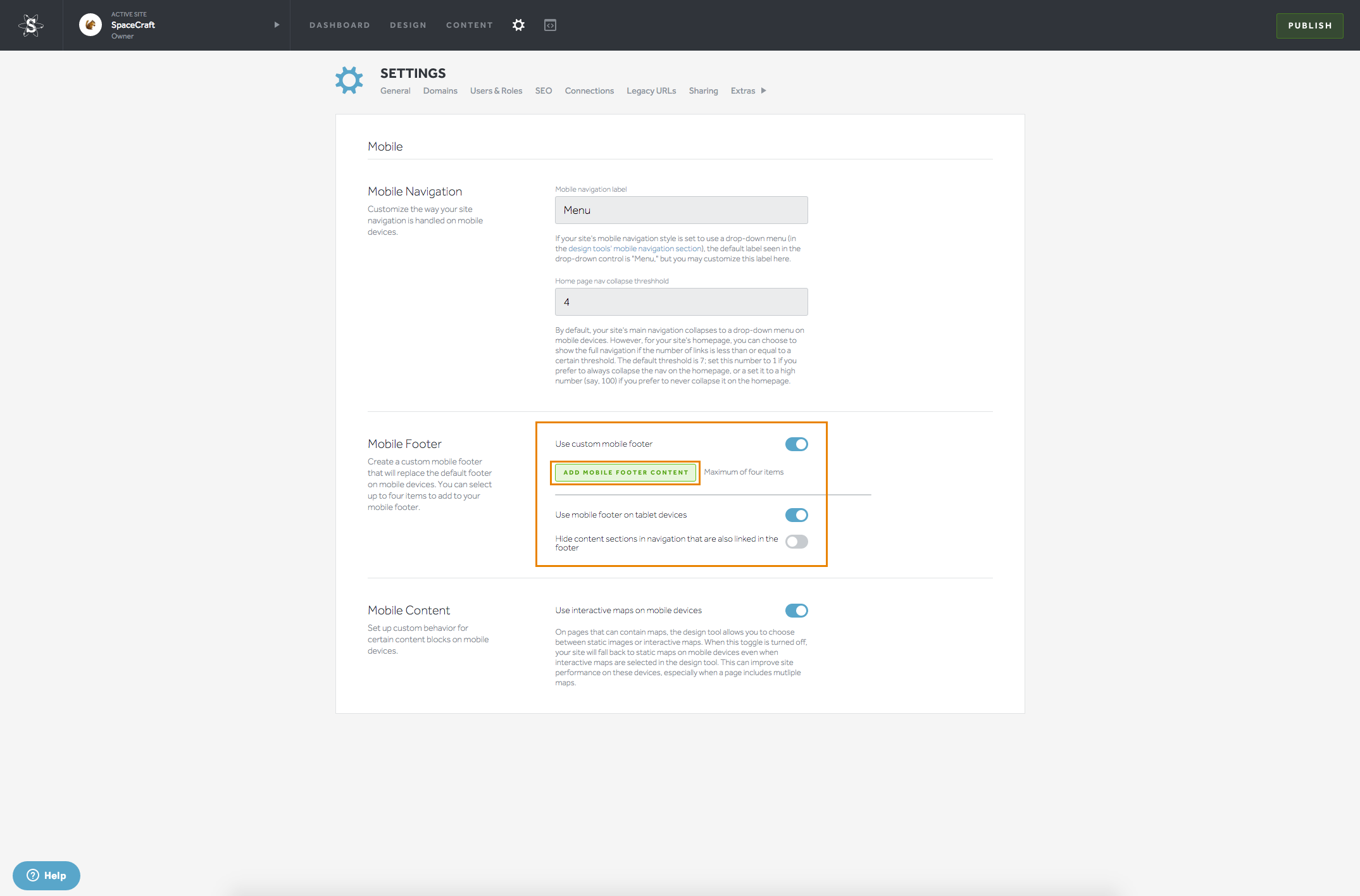
Task: Open the Dashboard section
Action: [x=340, y=25]
